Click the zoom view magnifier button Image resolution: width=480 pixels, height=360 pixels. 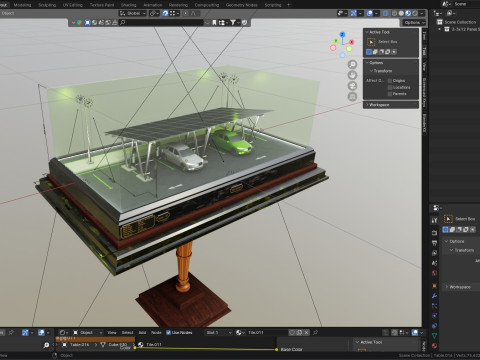[352, 64]
